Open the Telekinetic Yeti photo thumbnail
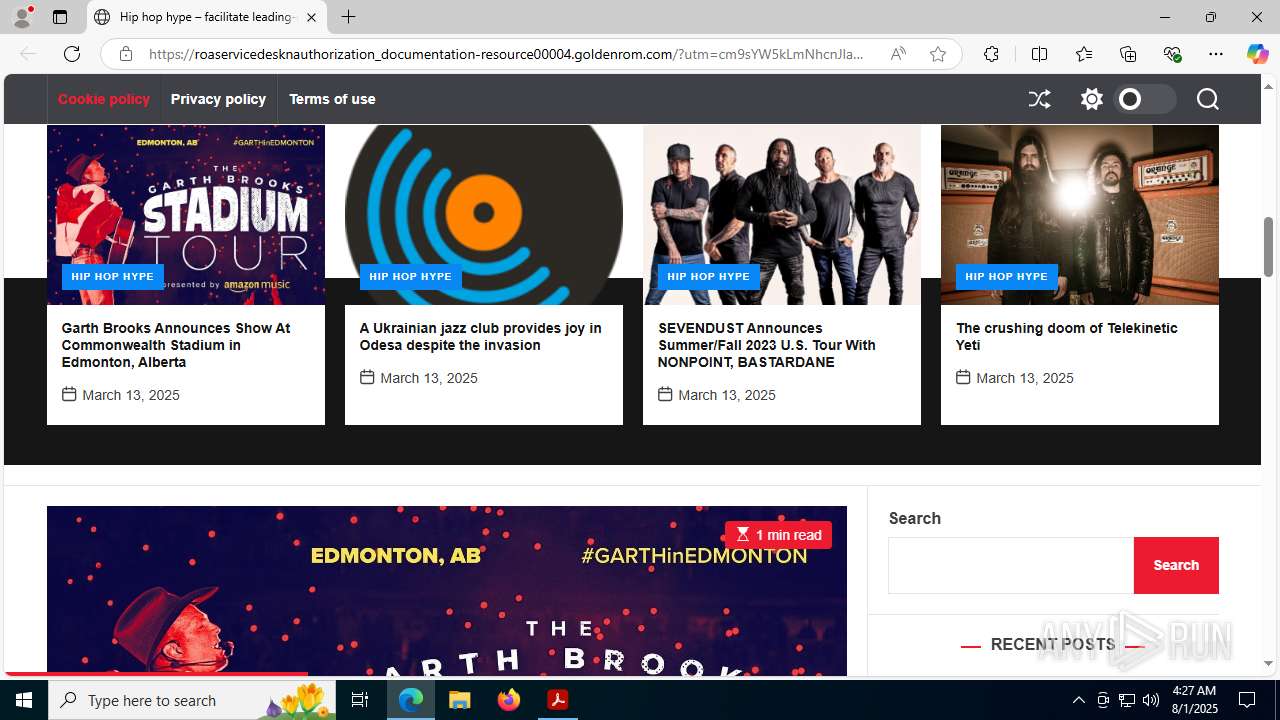This screenshot has width=1280, height=720. pyautogui.click(x=1080, y=215)
